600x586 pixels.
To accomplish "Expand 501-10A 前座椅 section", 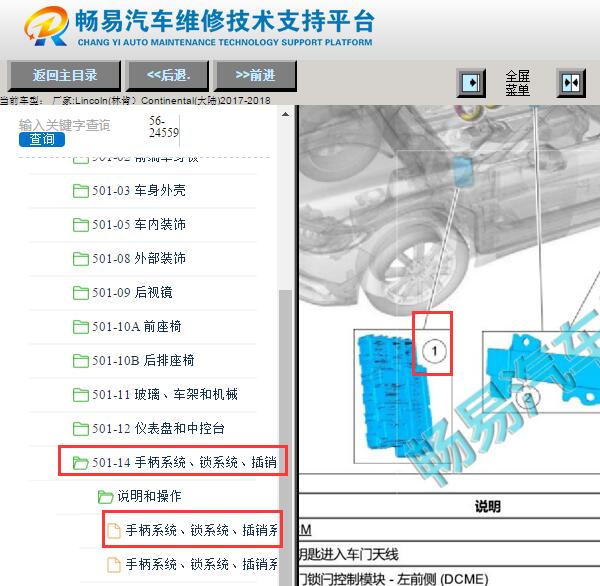I will tap(137, 327).
